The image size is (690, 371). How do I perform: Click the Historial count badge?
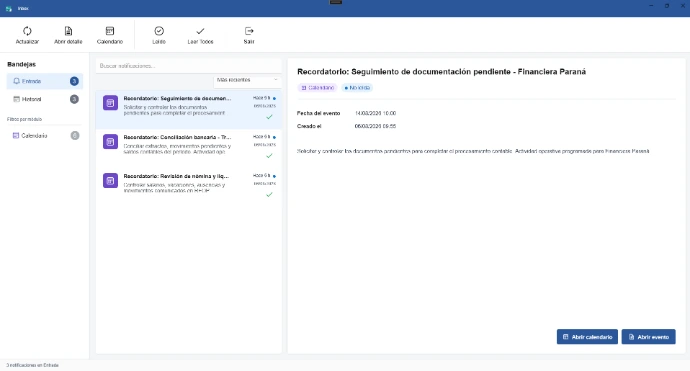[74, 99]
